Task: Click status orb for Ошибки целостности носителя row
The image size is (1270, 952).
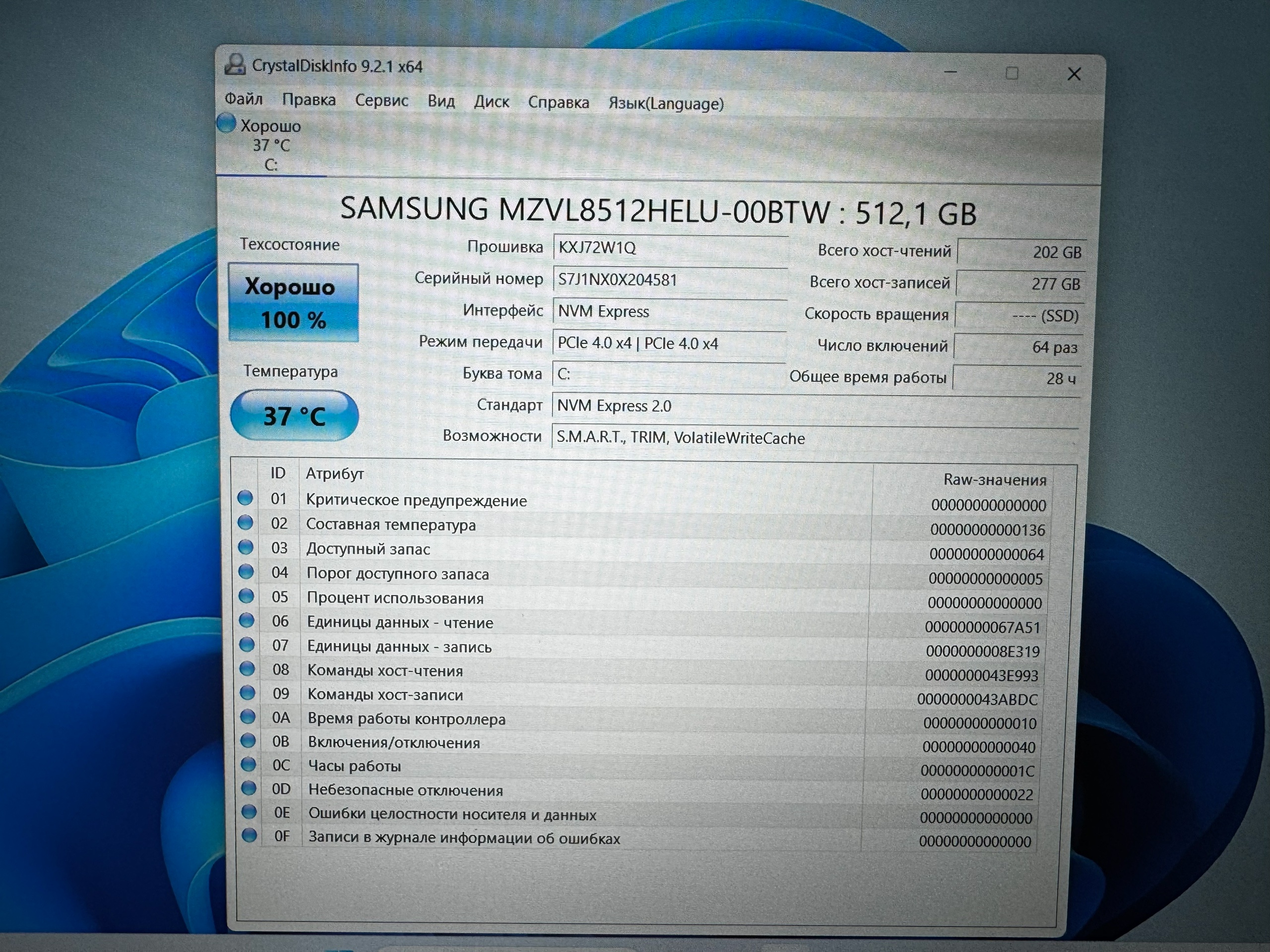Action: [x=249, y=811]
